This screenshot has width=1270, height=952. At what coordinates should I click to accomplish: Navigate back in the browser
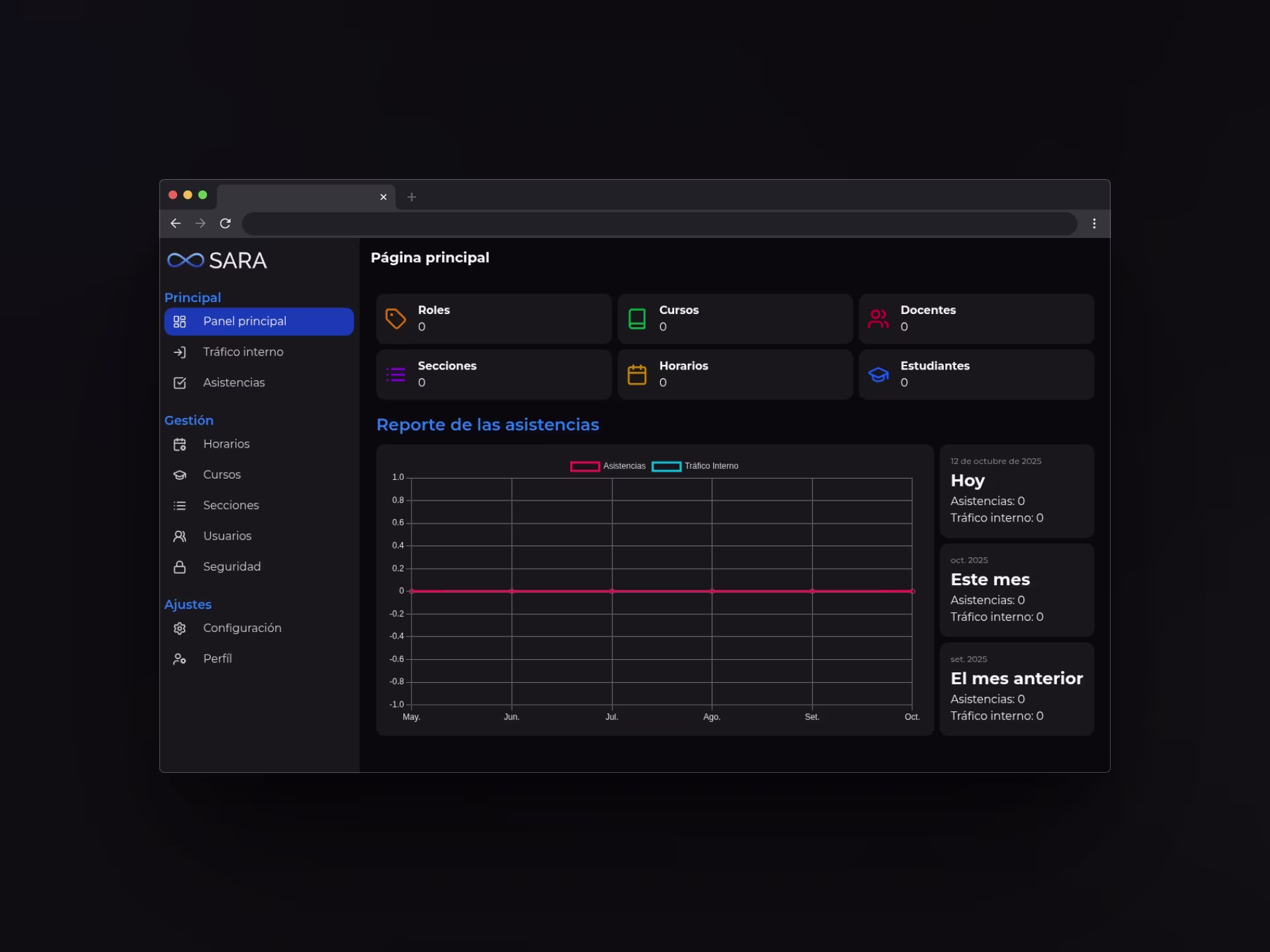pyautogui.click(x=175, y=223)
